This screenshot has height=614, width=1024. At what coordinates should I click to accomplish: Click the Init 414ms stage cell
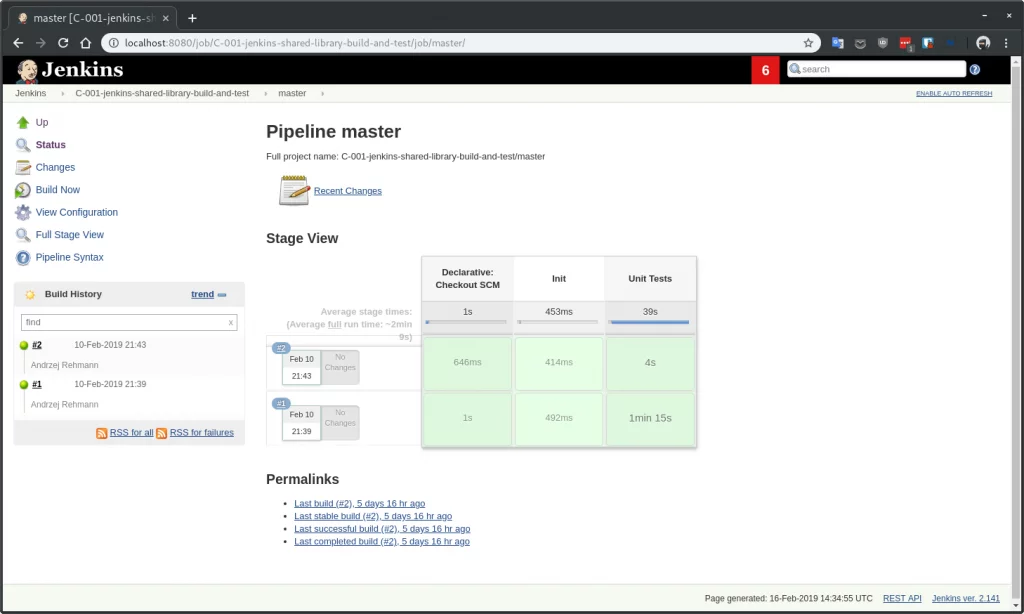tap(559, 363)
